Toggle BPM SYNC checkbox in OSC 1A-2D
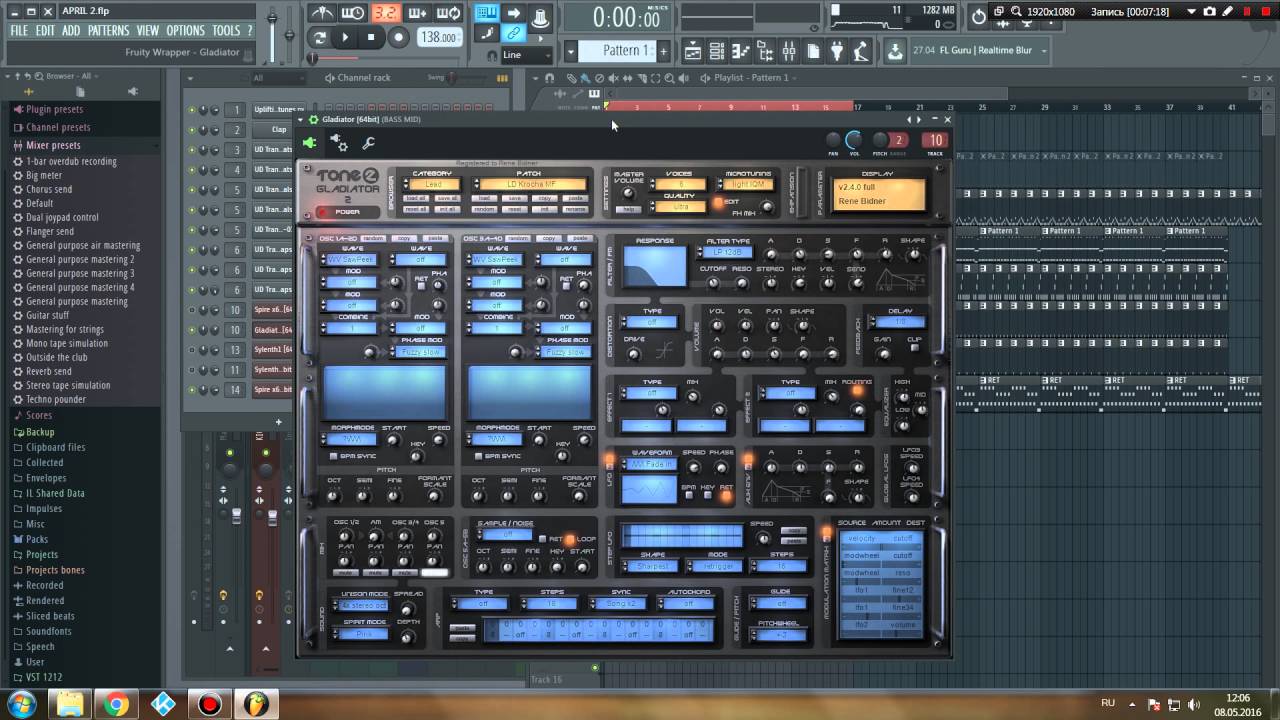Viewport: 1280px width, 720px height. click(x=334, y=456)
